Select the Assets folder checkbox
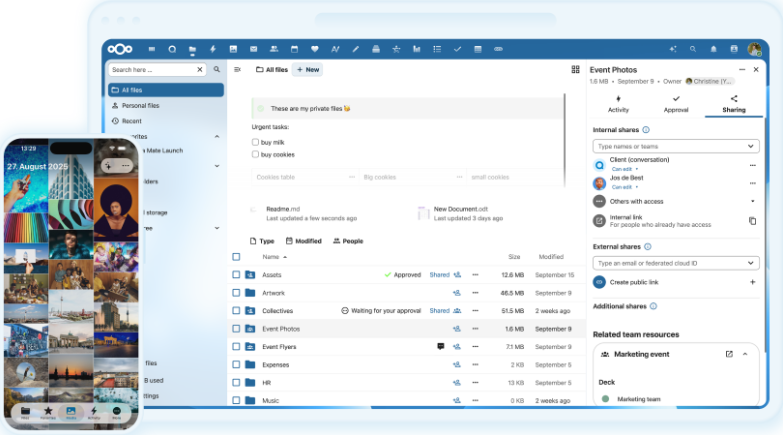The height and width of the screenshot is (435, 783). coord(236,275)
